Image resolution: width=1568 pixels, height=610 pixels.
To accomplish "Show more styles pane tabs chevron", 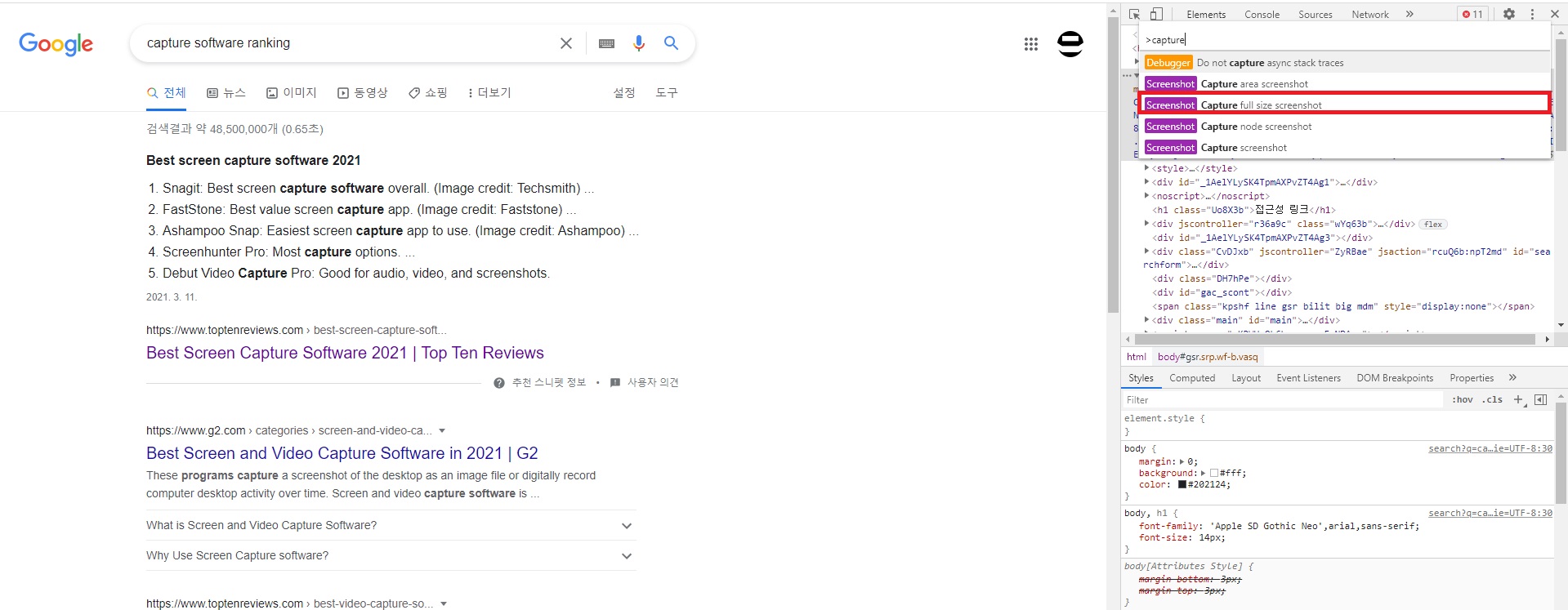I will click(1512, 377).
